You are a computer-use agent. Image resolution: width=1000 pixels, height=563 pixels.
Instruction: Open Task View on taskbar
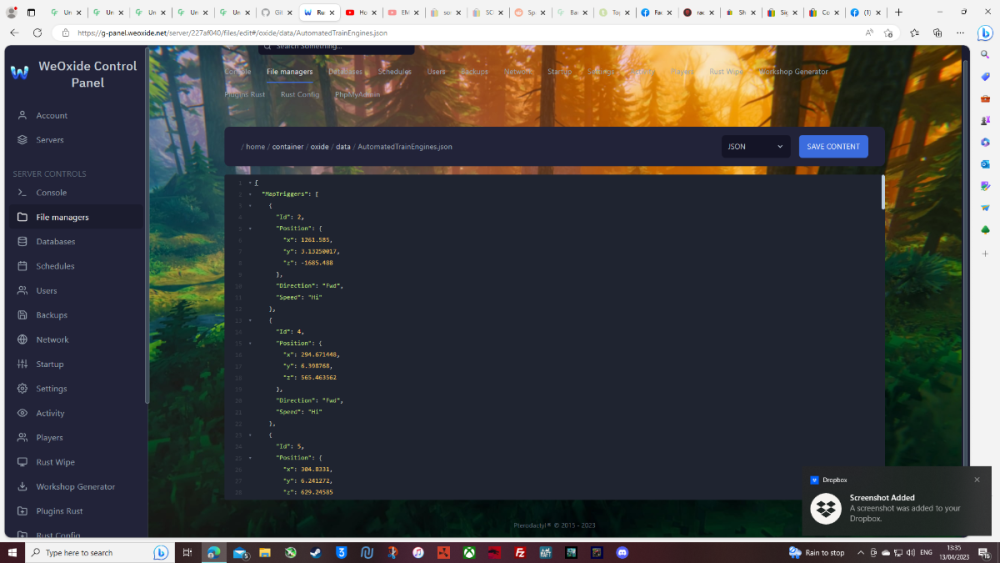[x=187, y=553]
